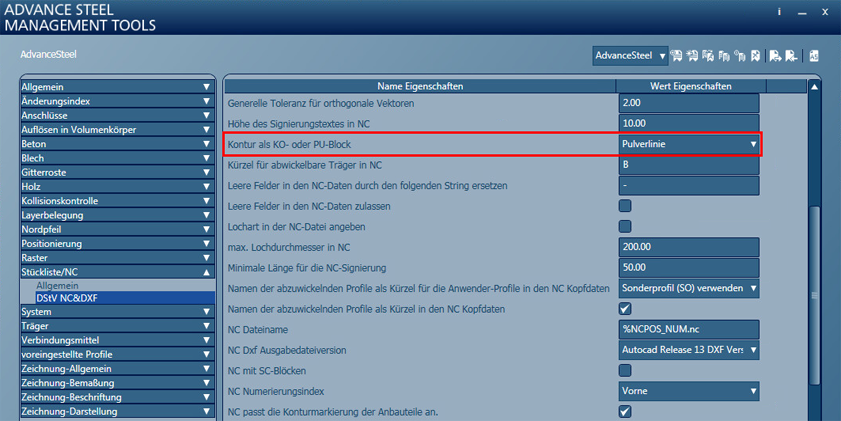Image resolution: width=841 pixels, height=421 pixels.
Task: Expand the System category arrow
Action: [x=206, y=312]
